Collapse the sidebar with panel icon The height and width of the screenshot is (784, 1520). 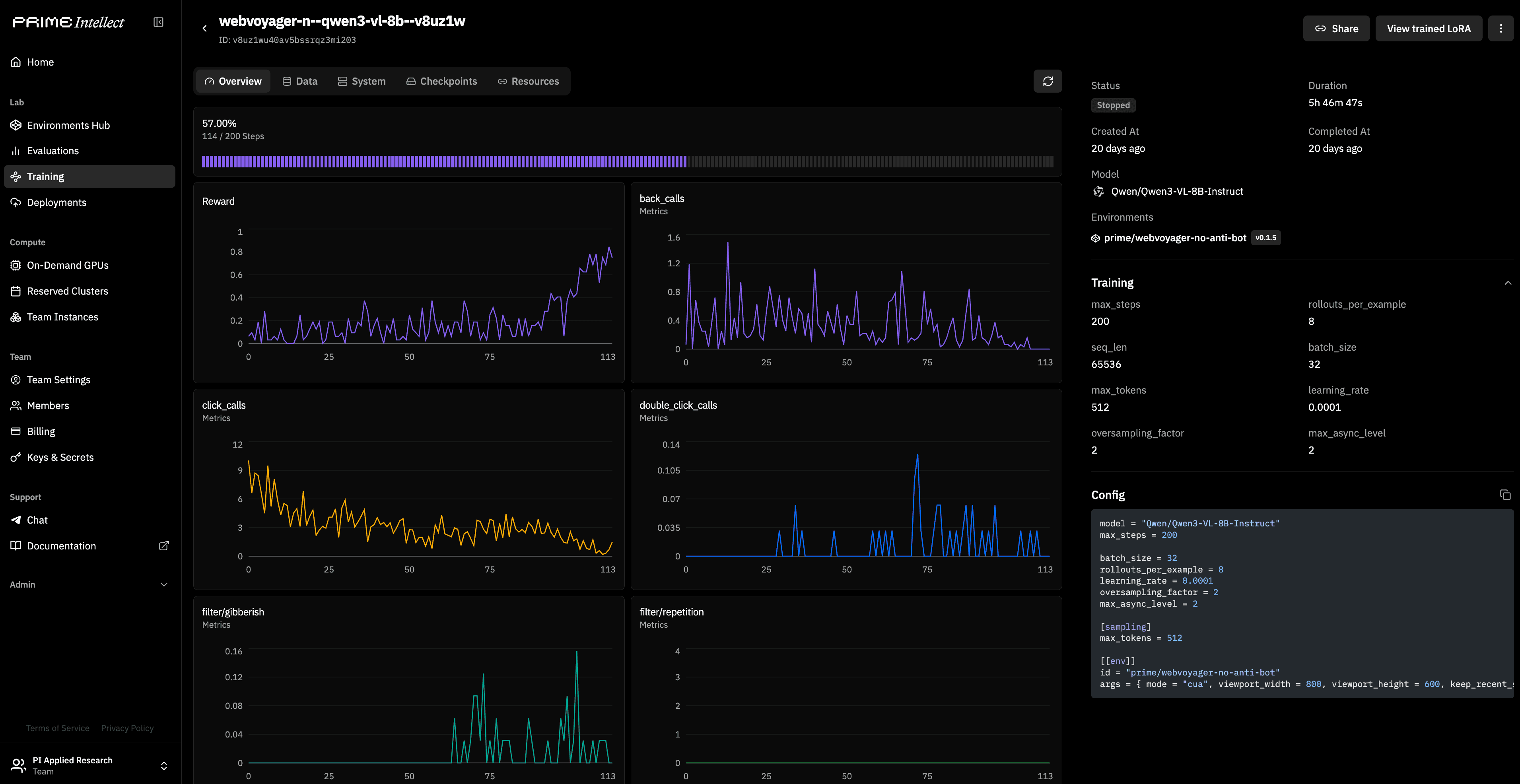pos(158,22)
